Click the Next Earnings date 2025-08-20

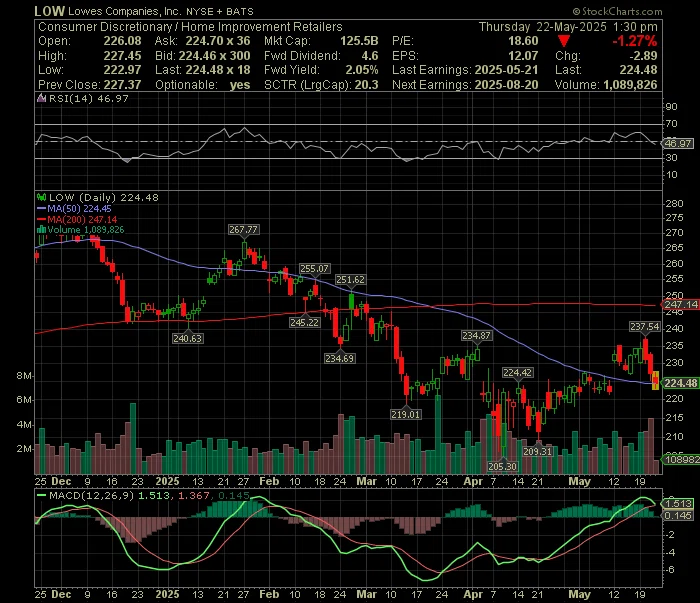coord(506,85)
